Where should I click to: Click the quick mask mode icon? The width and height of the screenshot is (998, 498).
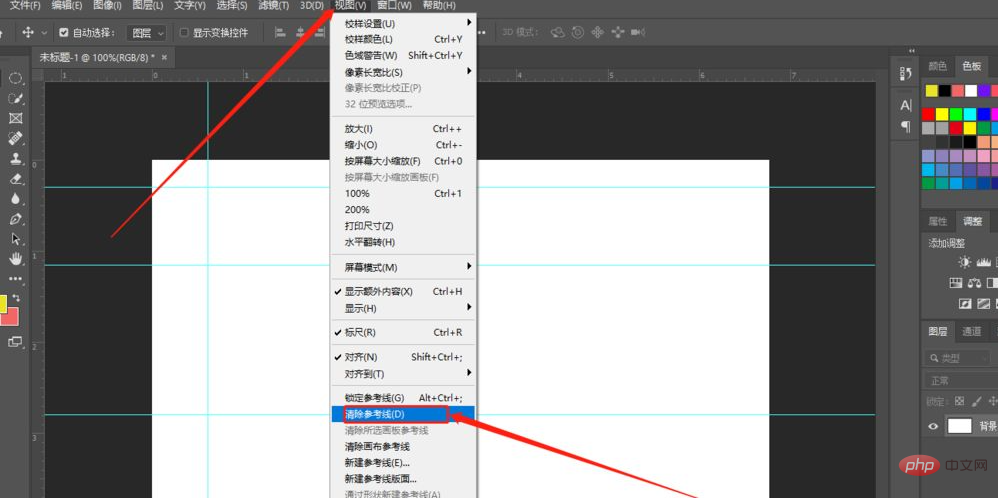(15, 342)
